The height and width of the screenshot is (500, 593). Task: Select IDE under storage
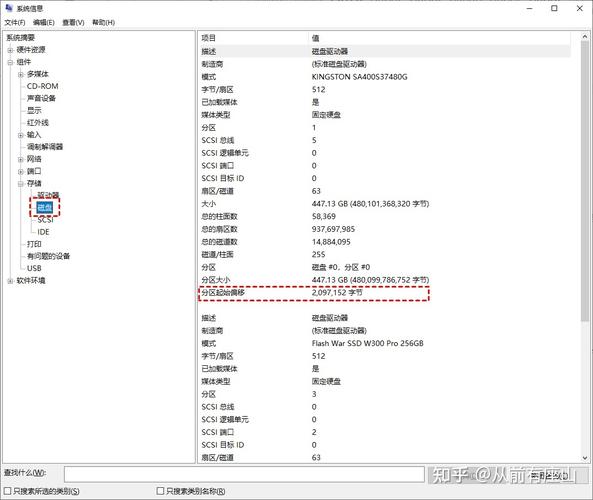click(43, 232)
